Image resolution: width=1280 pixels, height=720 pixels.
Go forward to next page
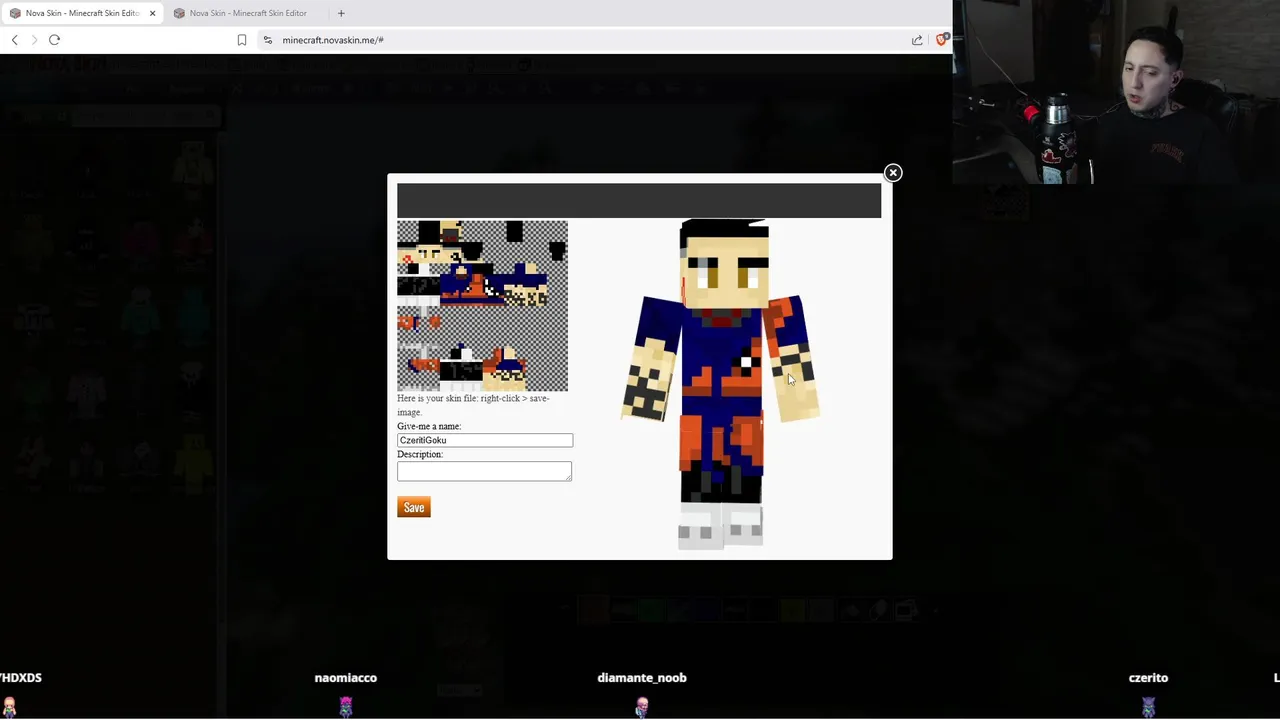[x=34, y=40]
